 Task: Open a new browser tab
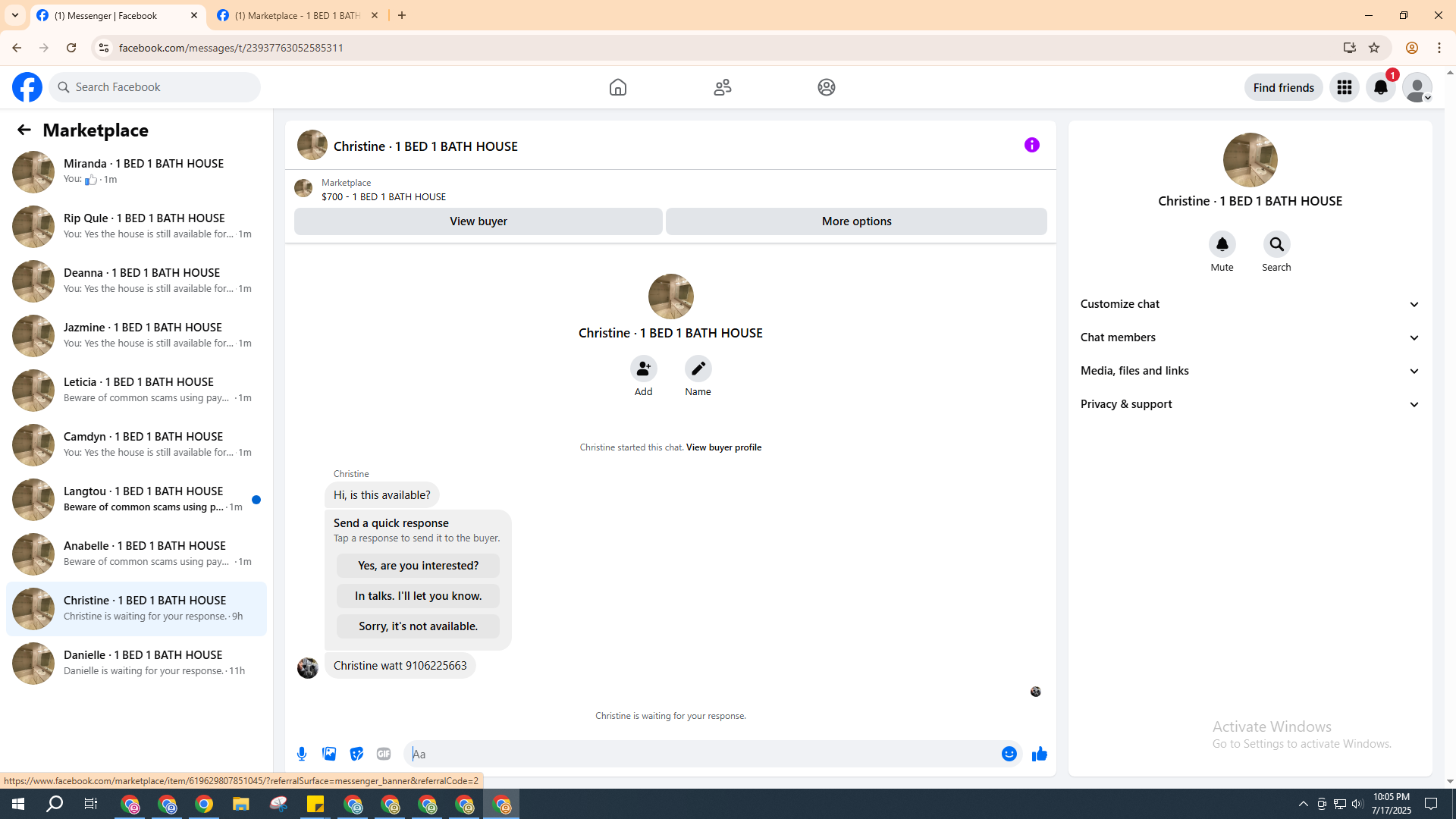pos(402,15)
